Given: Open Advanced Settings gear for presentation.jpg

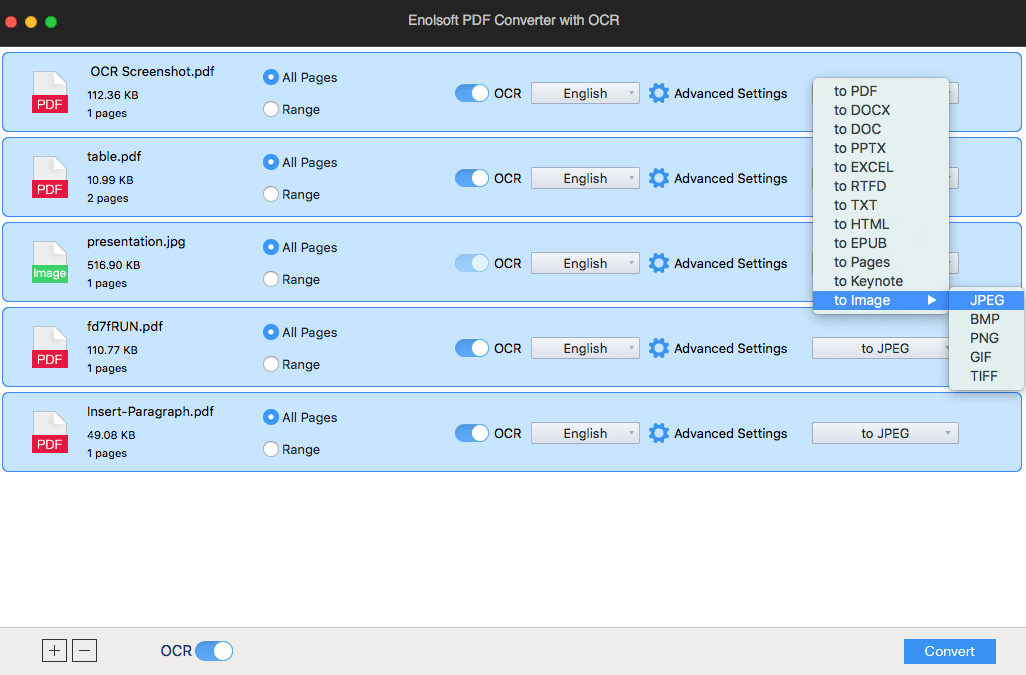Looking at the screenshot, I should [x=658, y=263].
